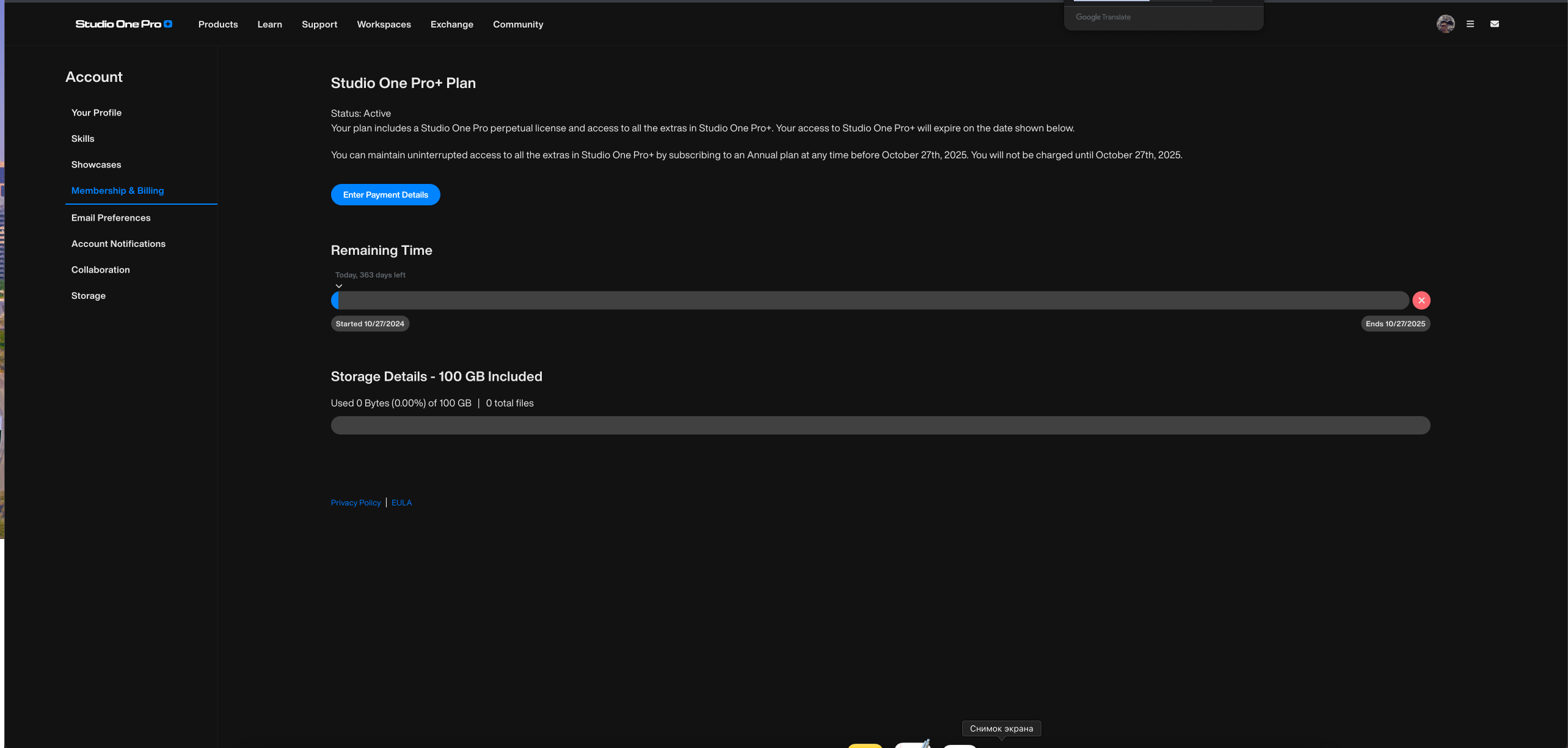
Task: Open the Privacy Policy link
Action: 356,502
